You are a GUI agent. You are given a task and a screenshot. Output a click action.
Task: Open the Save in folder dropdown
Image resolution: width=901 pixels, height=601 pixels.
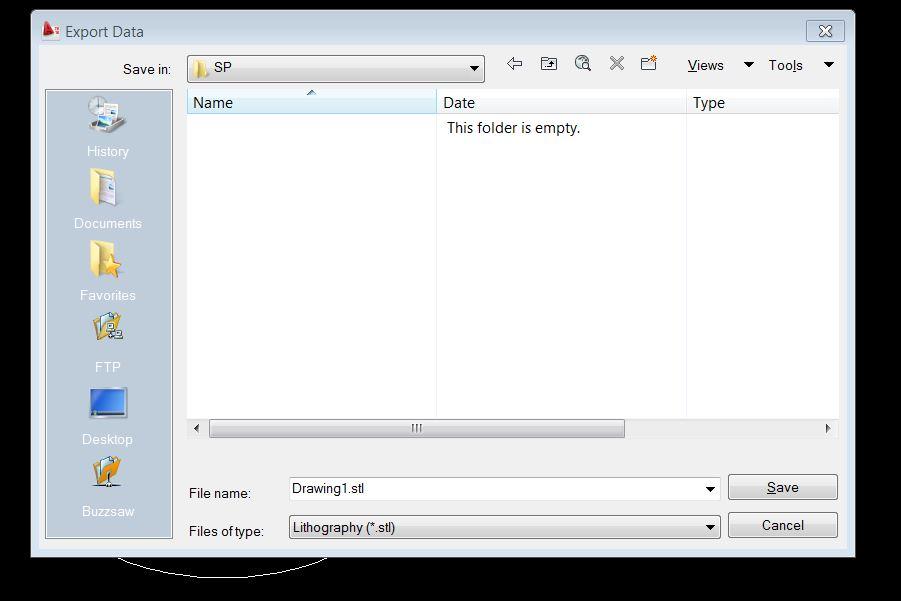pyautogui.click(x=336, y=69)
